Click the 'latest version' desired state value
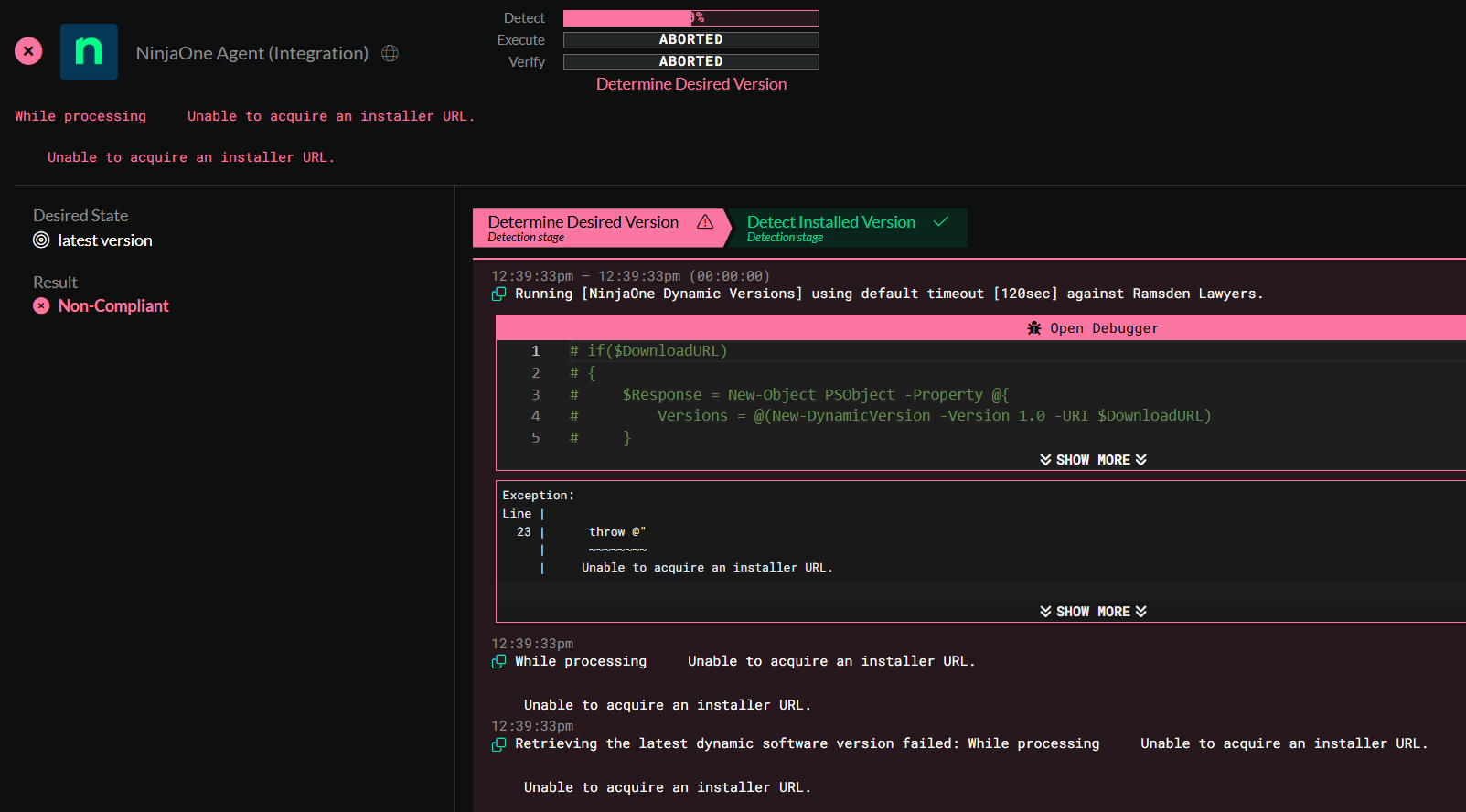 tap(105, 240)
